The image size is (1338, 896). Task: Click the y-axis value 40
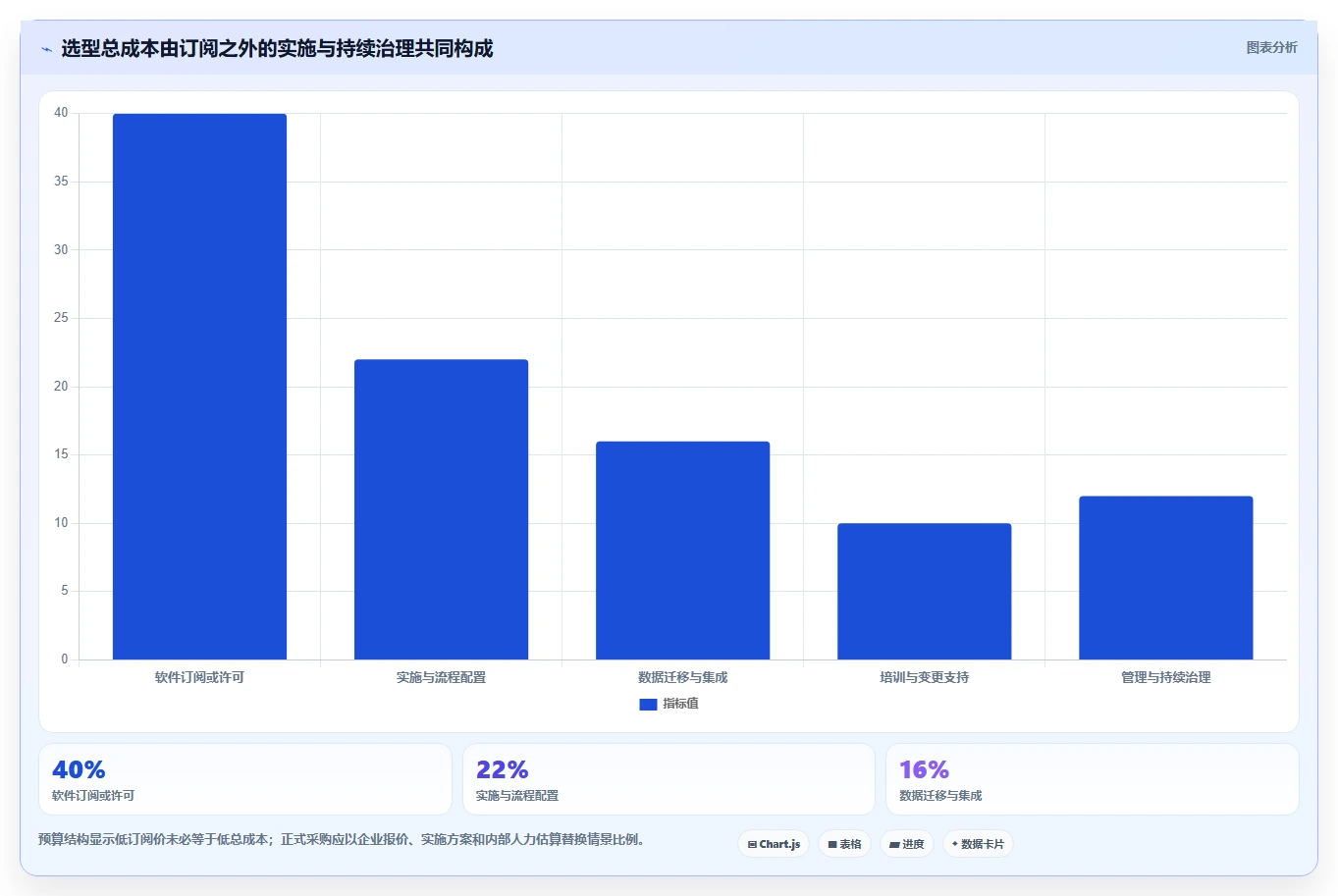pyautogui.click(x=61, y=113)
